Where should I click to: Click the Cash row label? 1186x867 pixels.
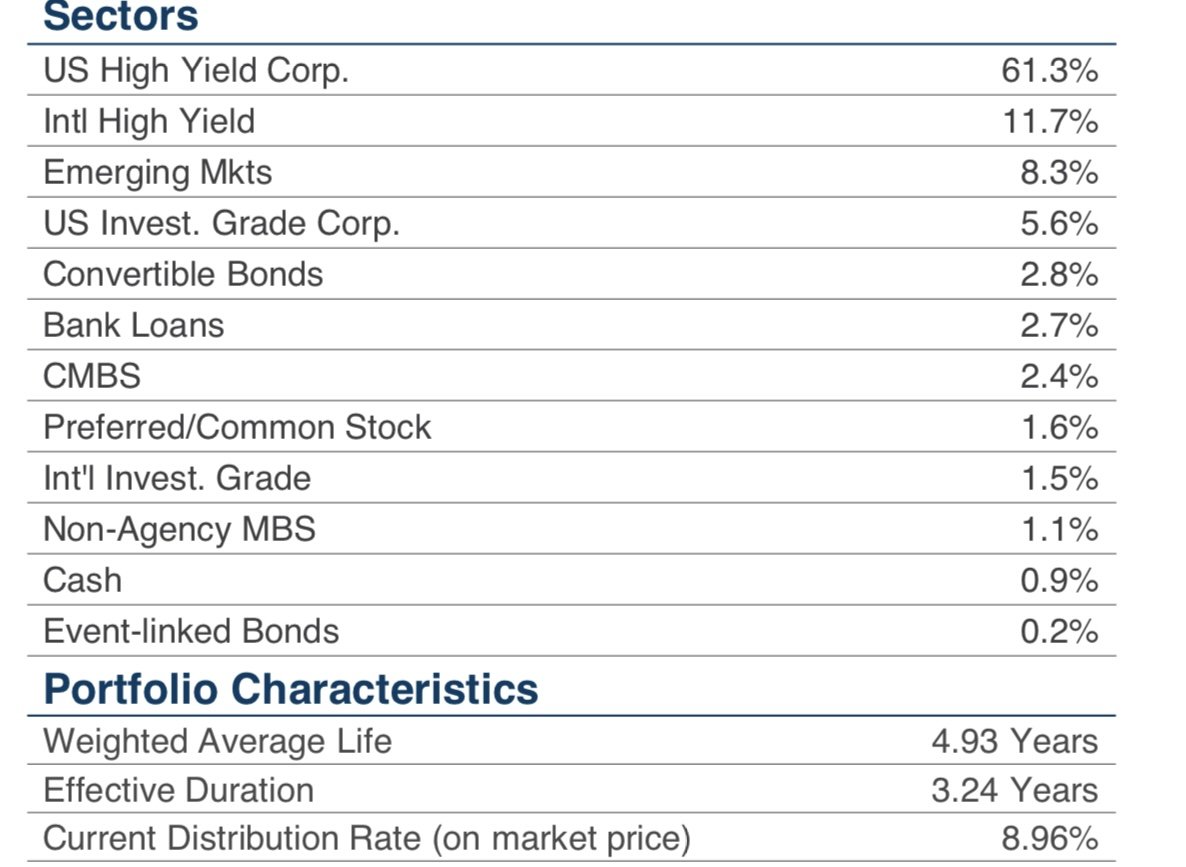point(82,580)
